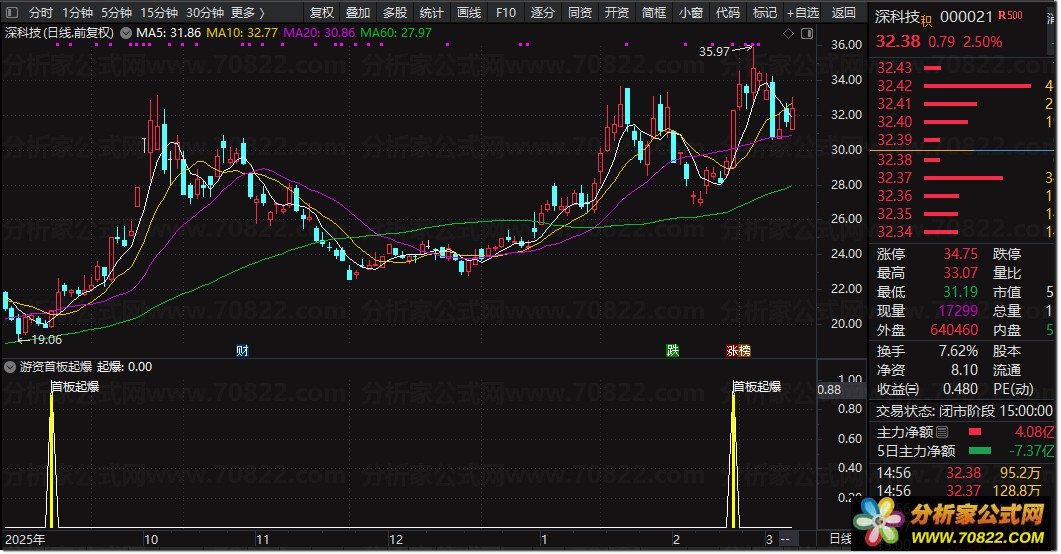Toggle the 叠加 overlay mode
Viewport: 1061px width, 554px height.
[358, 13]
